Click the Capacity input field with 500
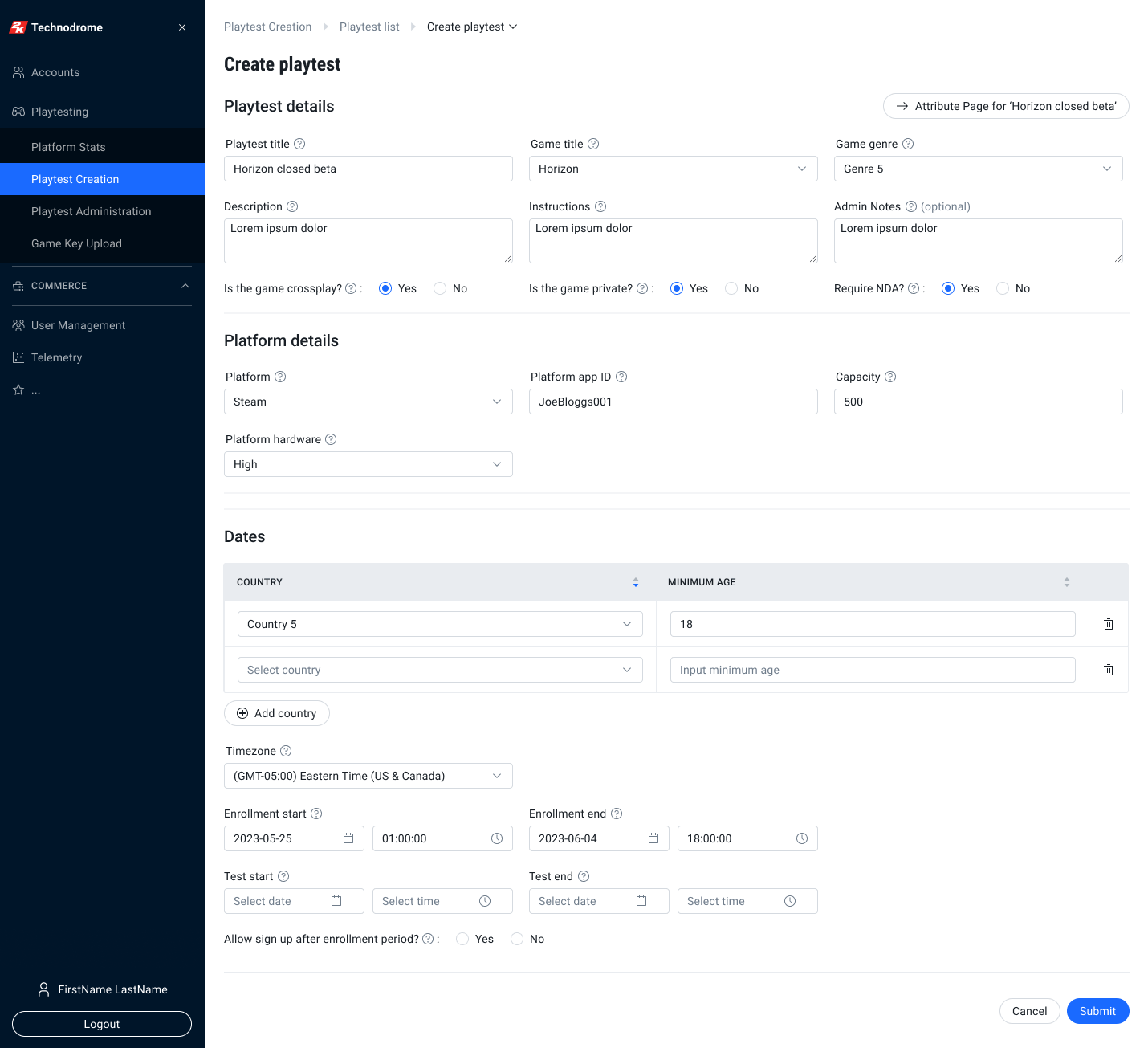The image size is (1148, 1048). click(979, 402)
